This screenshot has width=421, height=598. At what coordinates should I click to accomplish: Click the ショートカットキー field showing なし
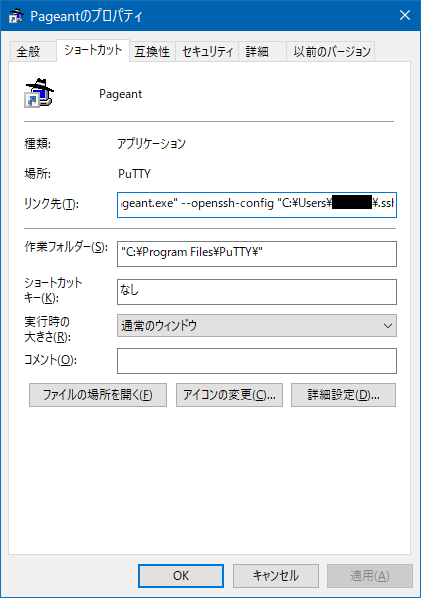257,292
